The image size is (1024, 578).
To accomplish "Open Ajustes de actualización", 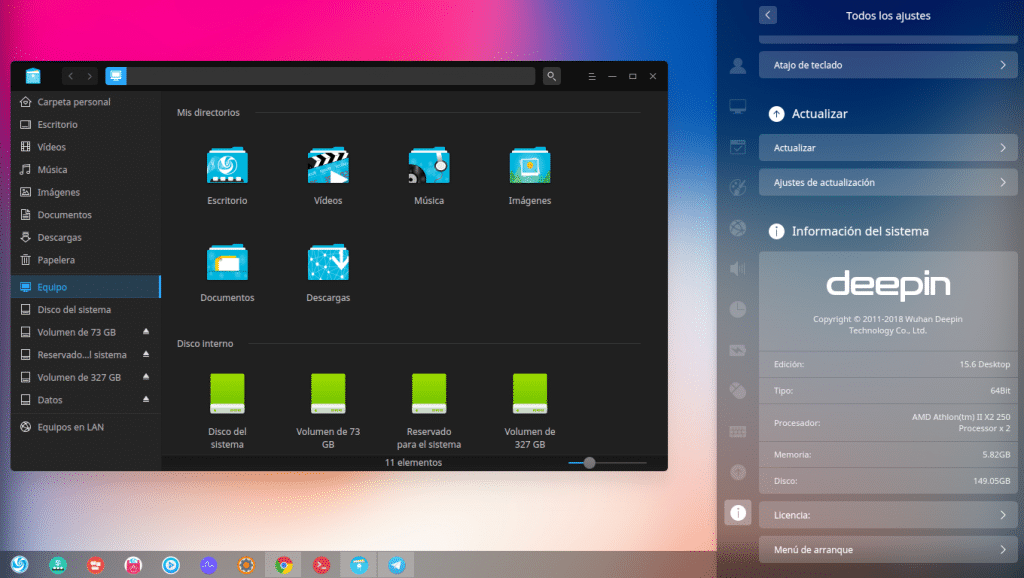I will 888,183.
